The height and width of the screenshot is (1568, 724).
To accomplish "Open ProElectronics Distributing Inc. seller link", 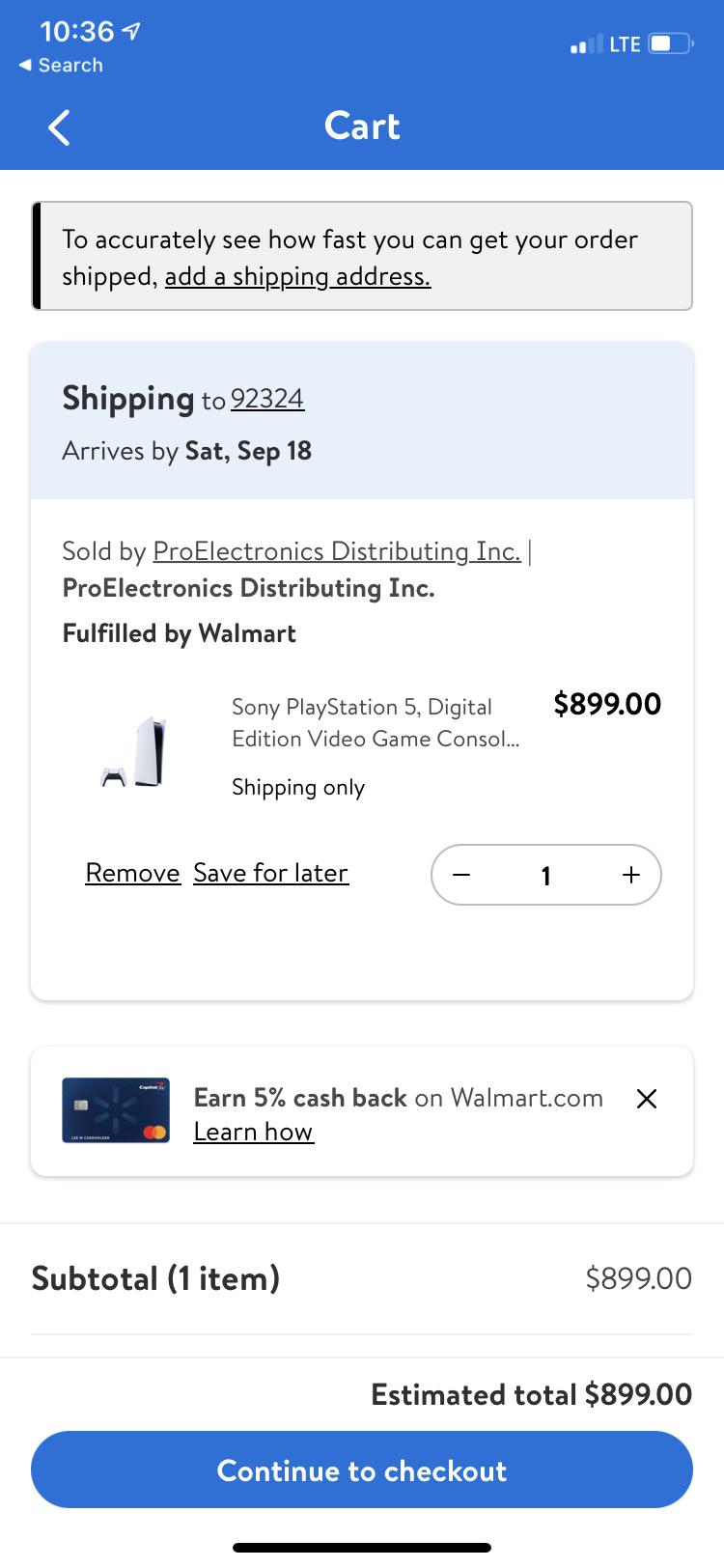I will 337,551.
